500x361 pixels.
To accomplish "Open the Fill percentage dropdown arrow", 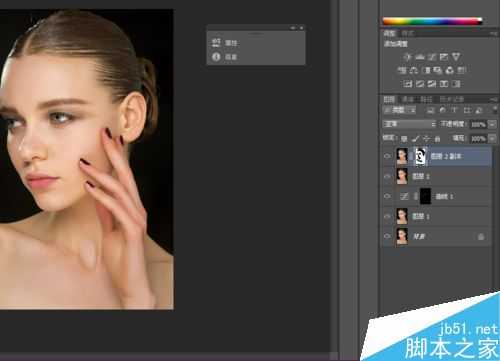I will point(492,138).
